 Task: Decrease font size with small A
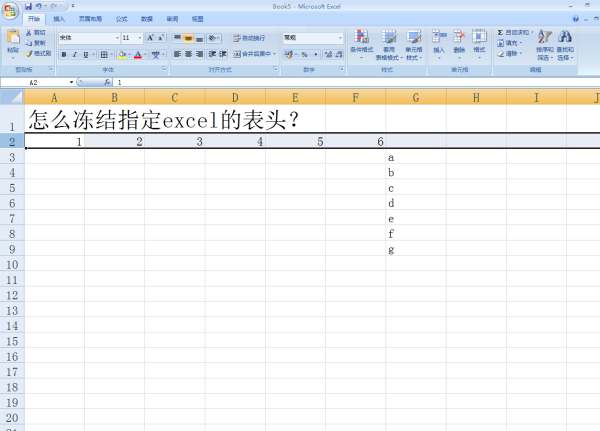coord(161,38)
